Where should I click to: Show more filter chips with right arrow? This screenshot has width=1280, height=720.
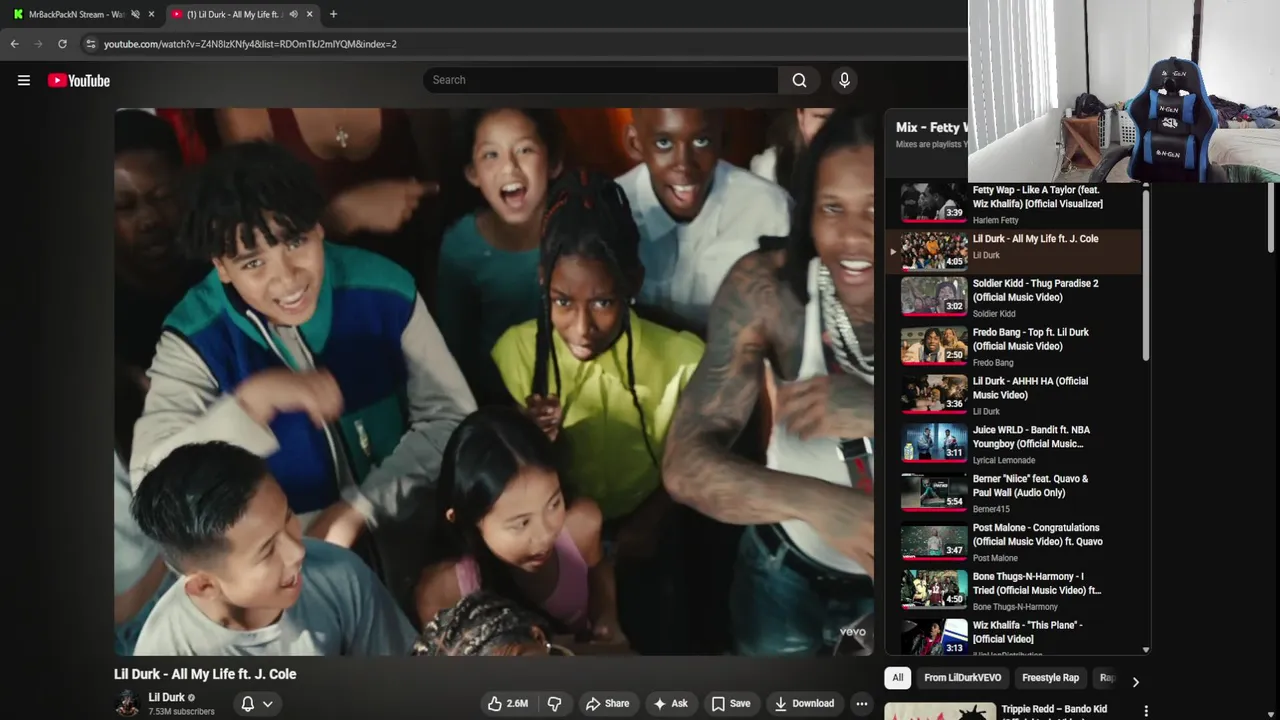[x=1135, y=681]
